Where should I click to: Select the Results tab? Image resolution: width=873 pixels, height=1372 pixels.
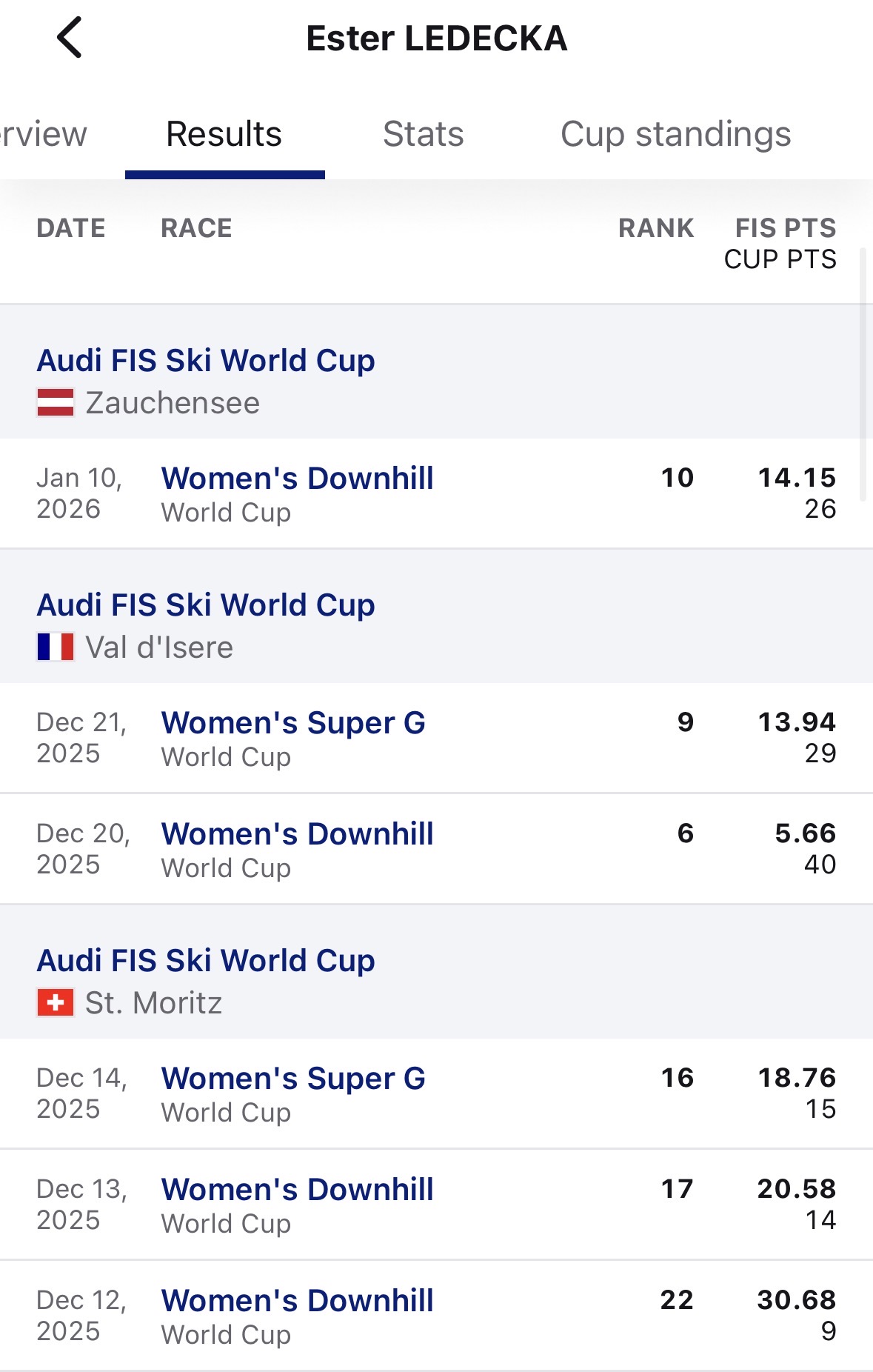pos(224,135)
